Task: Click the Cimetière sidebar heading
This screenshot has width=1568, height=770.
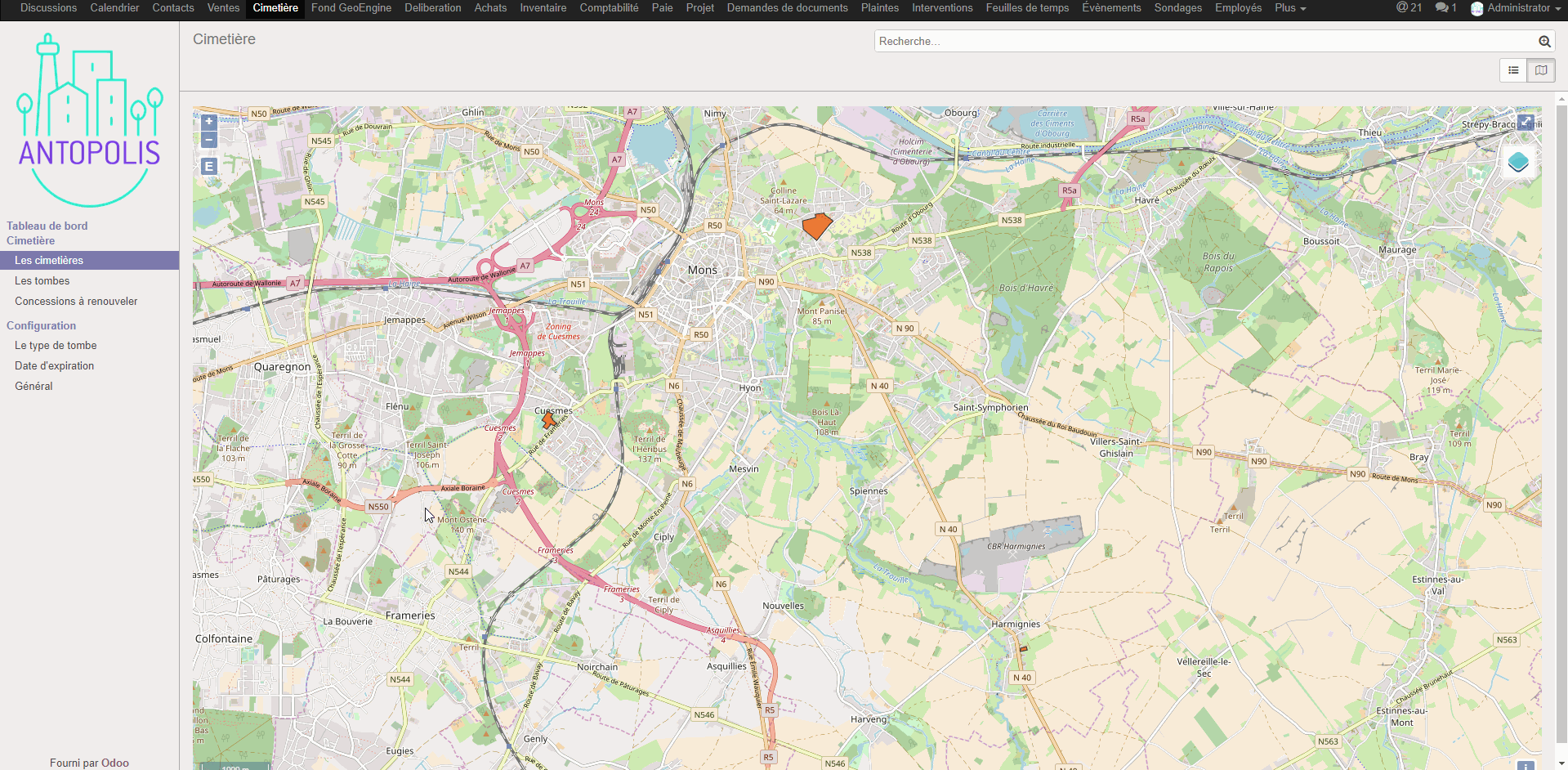Action: click(31, 240)
